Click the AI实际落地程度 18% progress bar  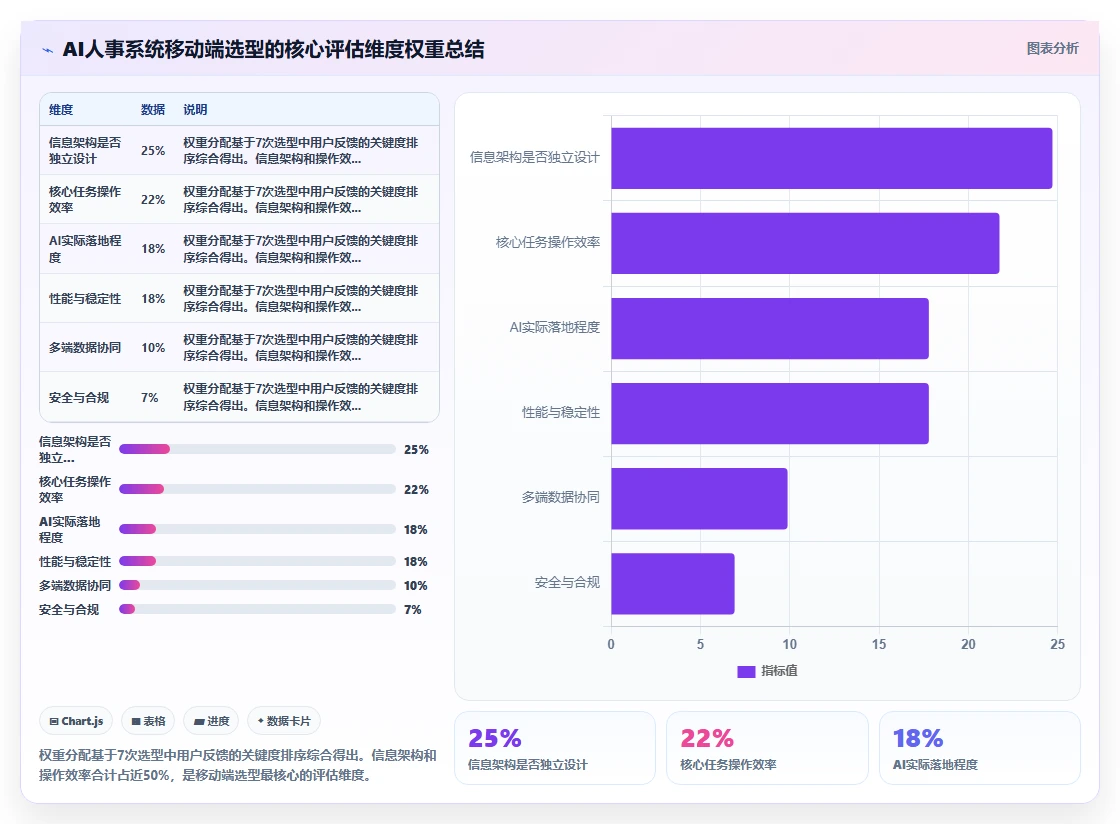tap(257, 529)
